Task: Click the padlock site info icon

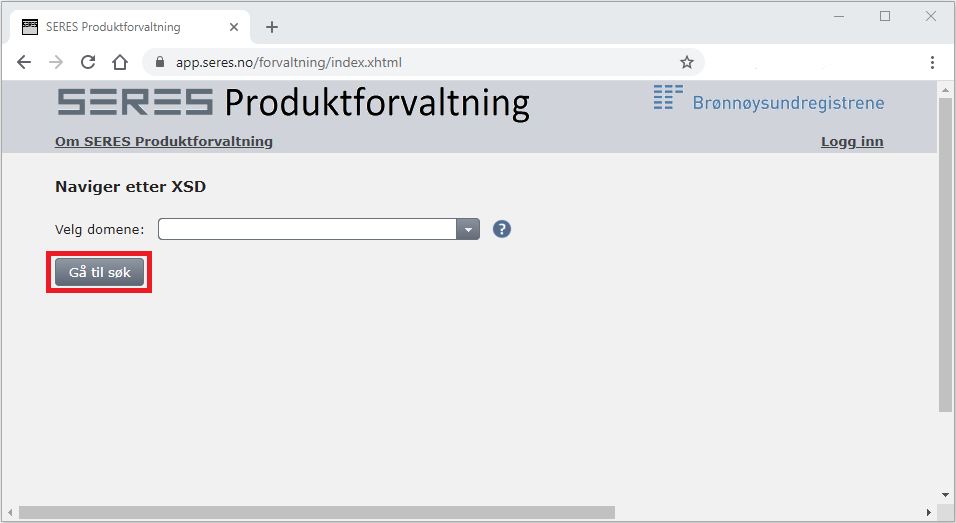Action: 160,62
